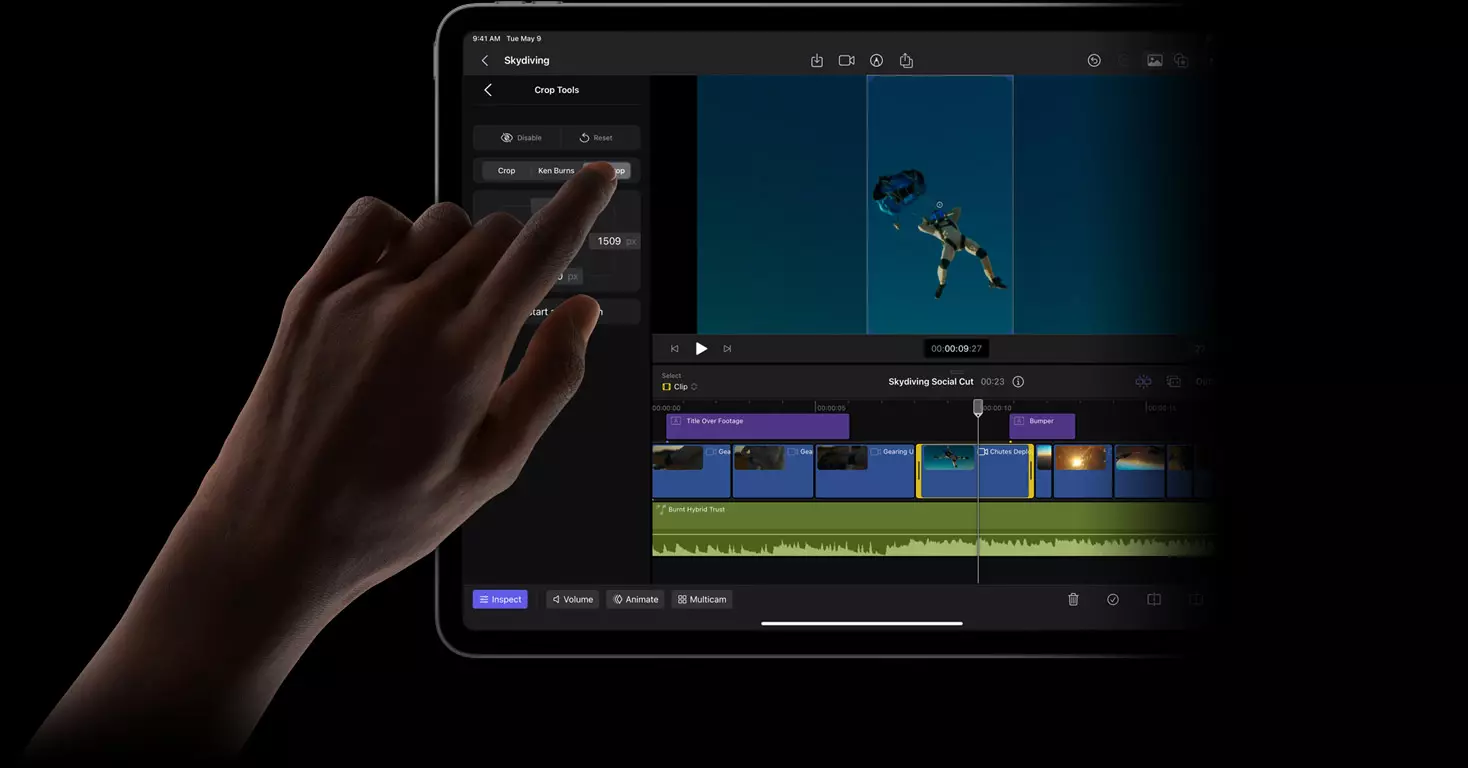
Task: Tap the undo arrow icon
Action: click(1094, 61)
